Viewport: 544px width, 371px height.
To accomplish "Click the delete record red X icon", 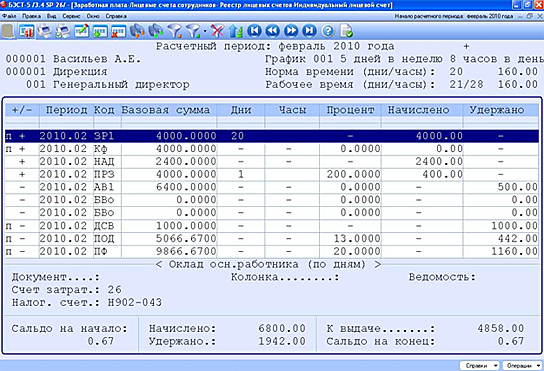I will tap(119, 32).
